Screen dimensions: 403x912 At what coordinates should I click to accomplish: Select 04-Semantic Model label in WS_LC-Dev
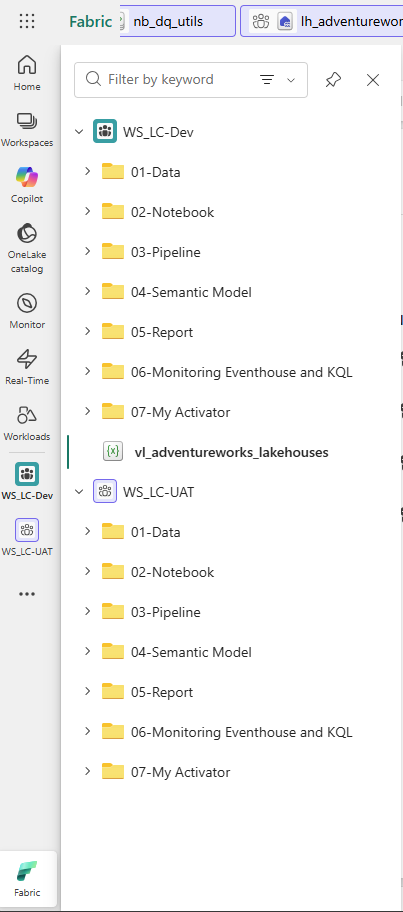pos(191,292)
